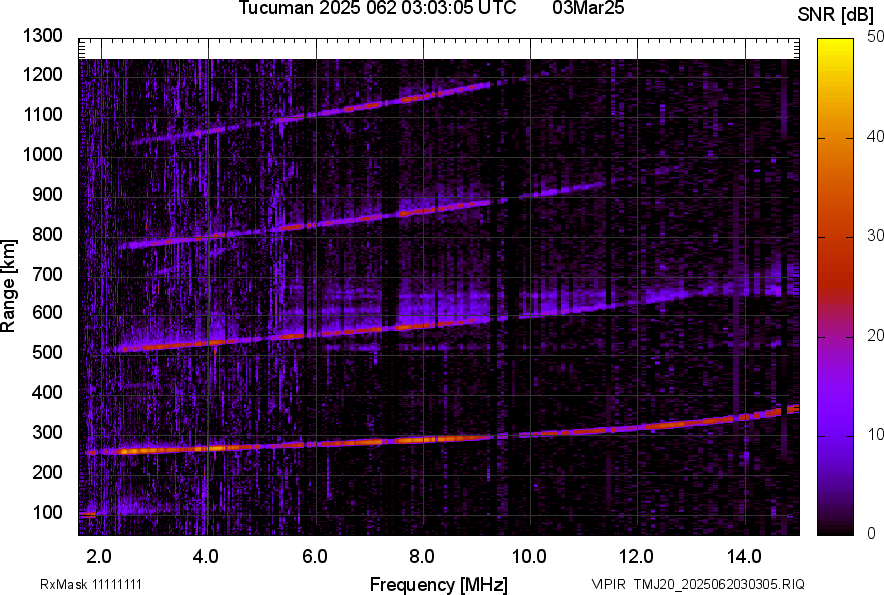Click the x-axis value '4.0'

[206, 557]
